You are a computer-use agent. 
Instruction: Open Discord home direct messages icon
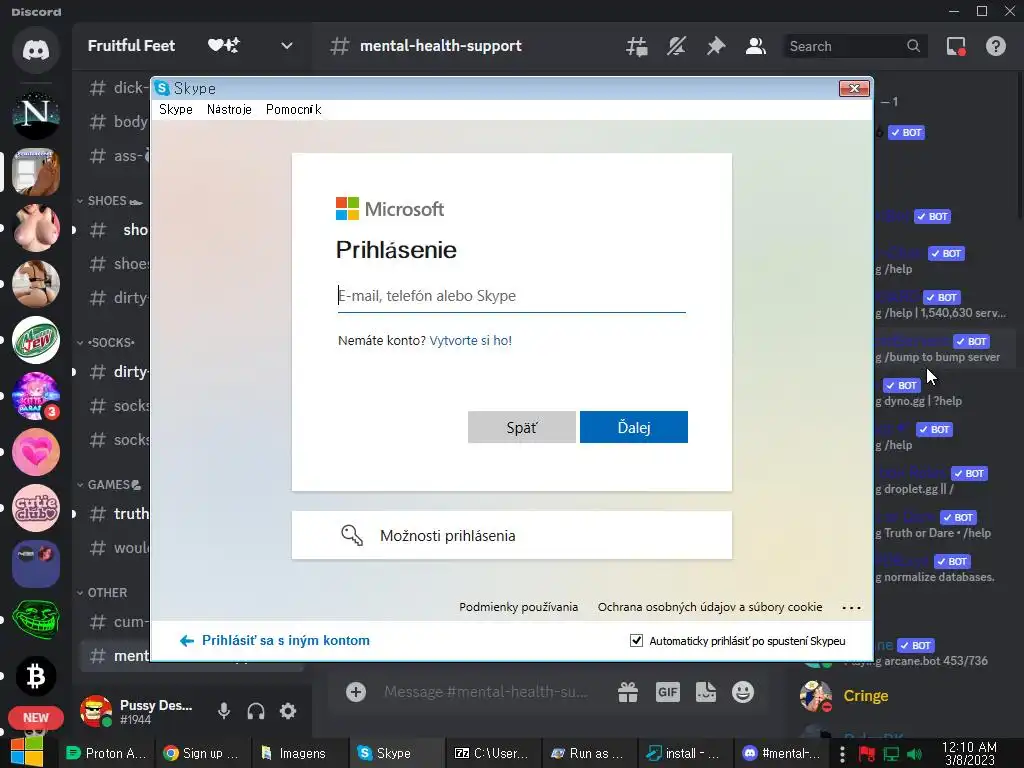click(x=36, y=50)
